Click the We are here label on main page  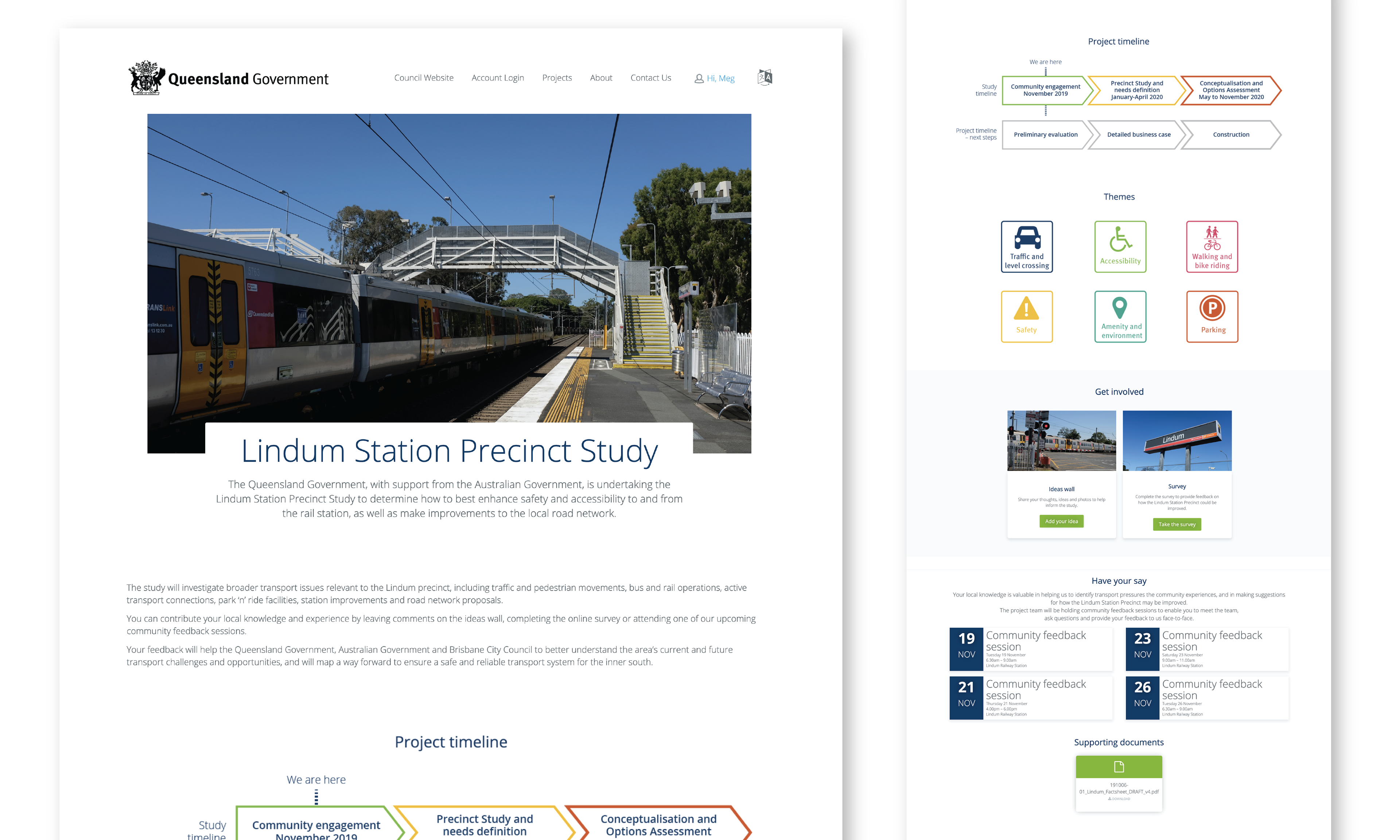[316, 779]
